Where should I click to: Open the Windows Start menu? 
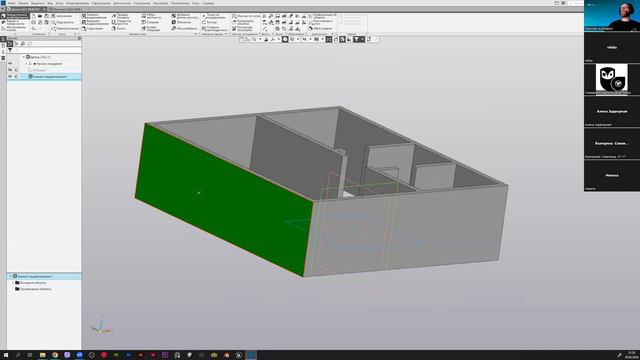[6, 355]
